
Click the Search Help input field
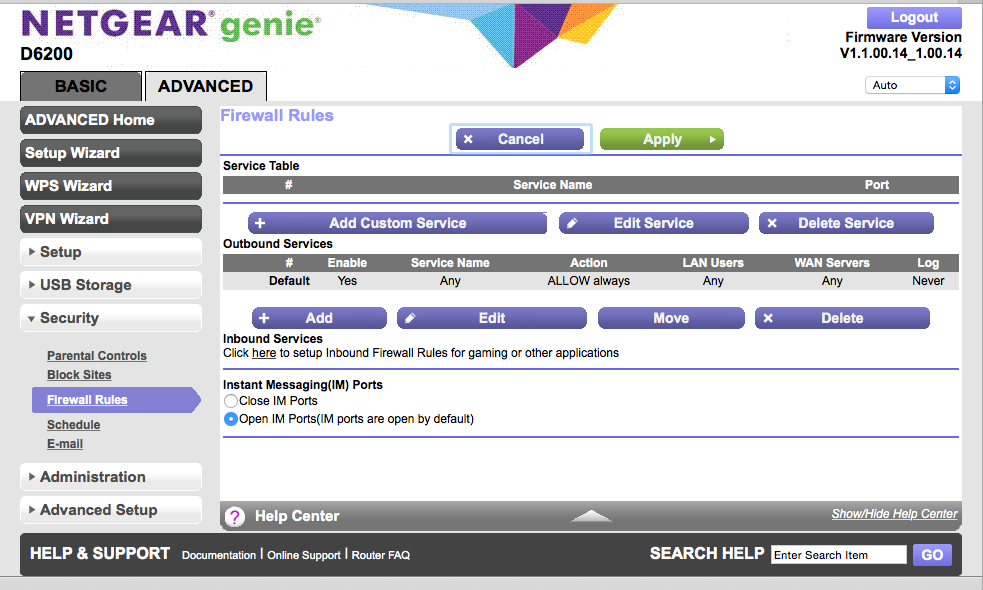[838, 555]
